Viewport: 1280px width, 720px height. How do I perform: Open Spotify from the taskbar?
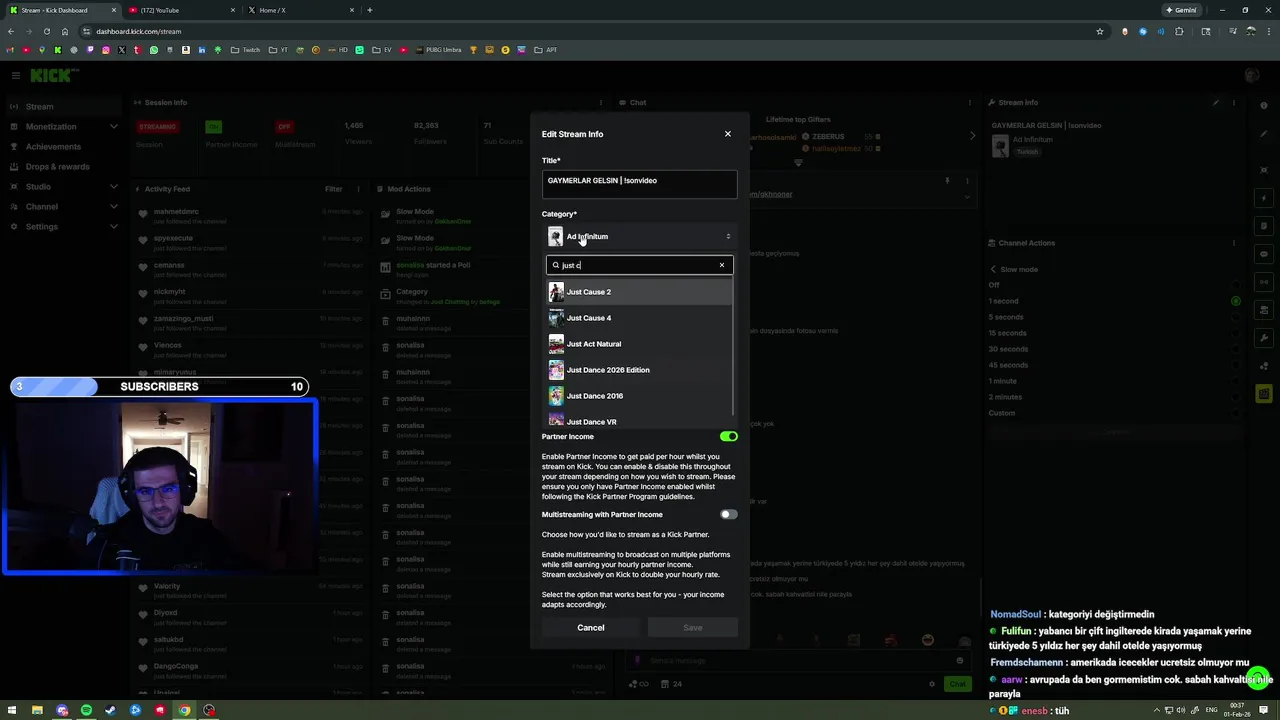(x=86, y=710)
